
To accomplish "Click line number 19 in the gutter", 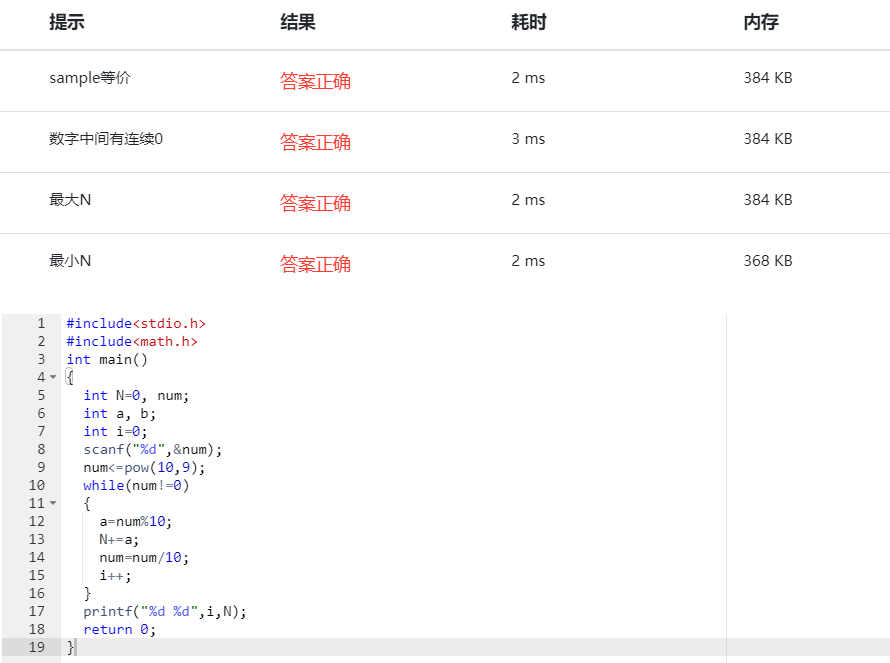I will (x=36, y=647).
